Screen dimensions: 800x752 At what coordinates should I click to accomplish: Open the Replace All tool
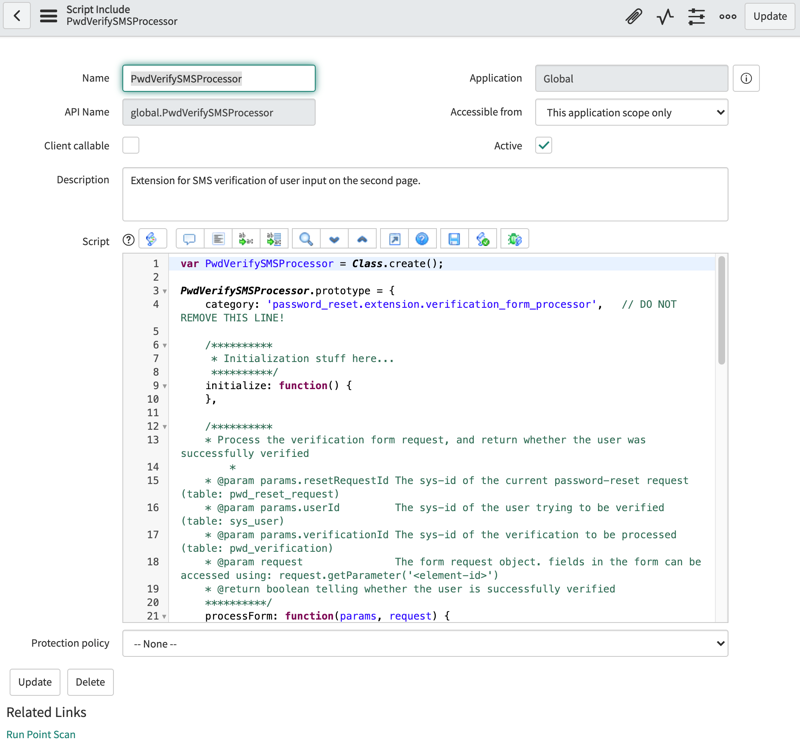pyautogui.click(x=274, y=239)
